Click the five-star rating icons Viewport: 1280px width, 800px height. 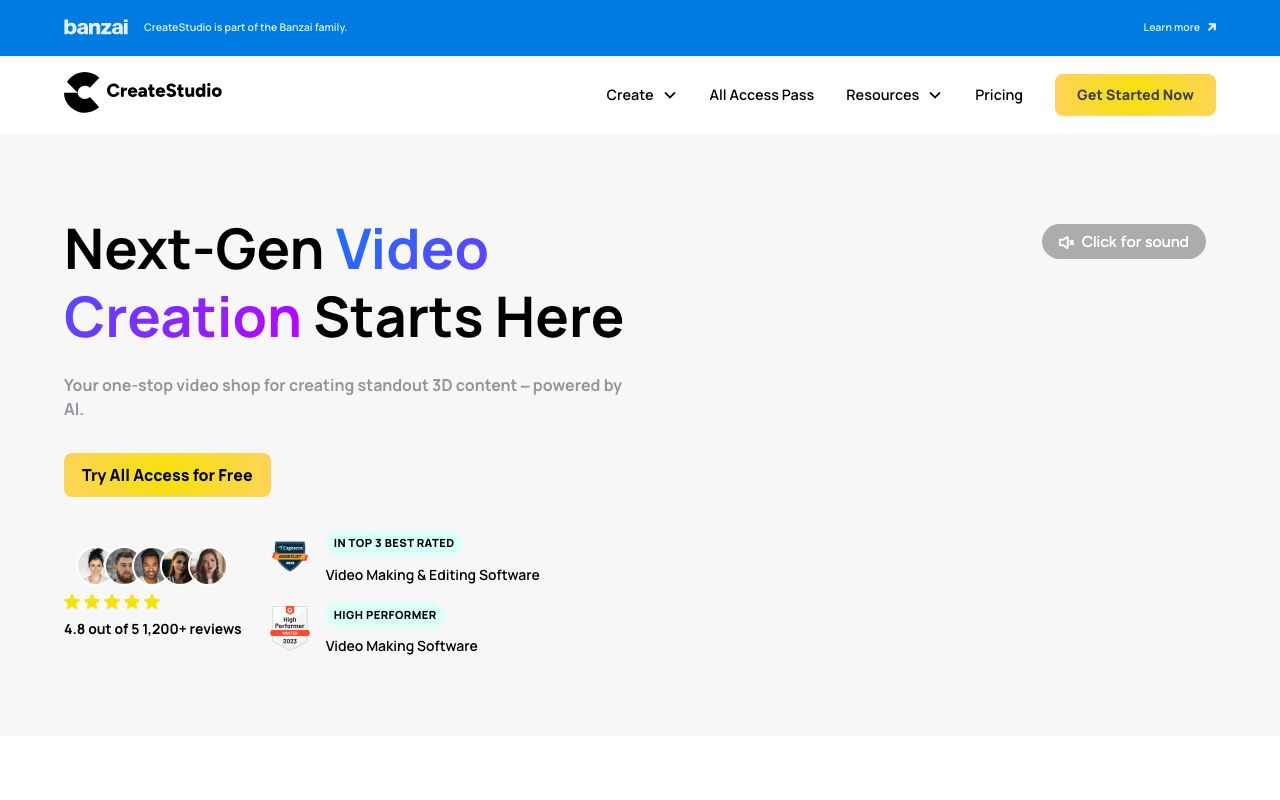(112, 602)
